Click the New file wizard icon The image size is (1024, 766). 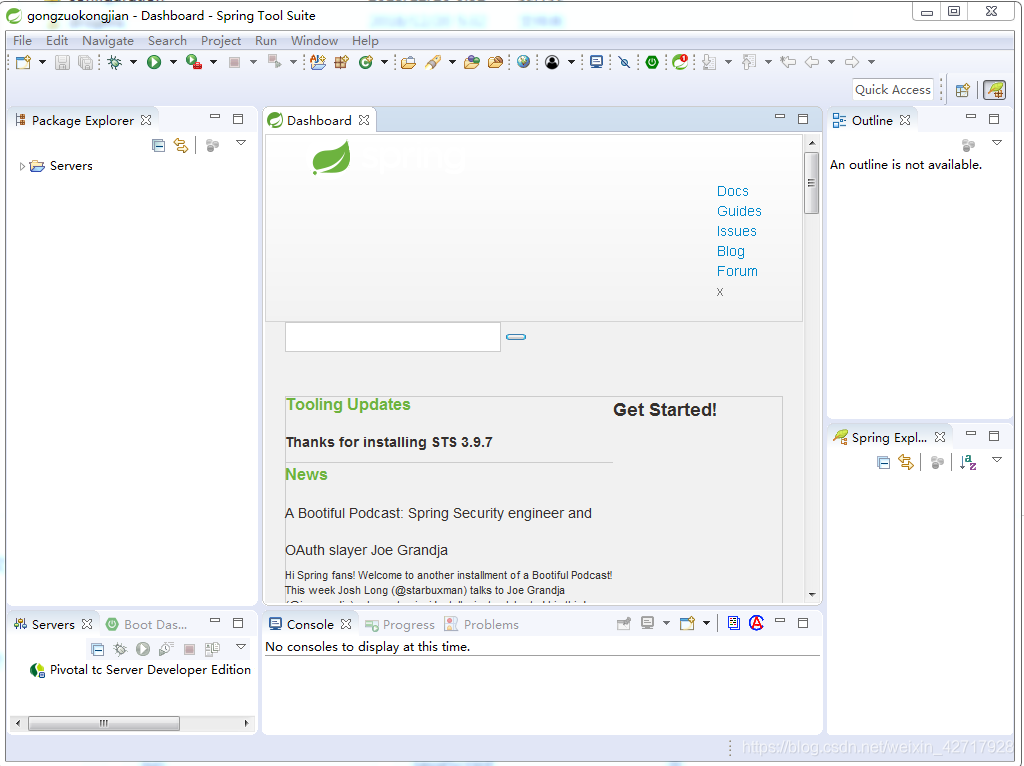pyautogui.click(x=24, y=62)
